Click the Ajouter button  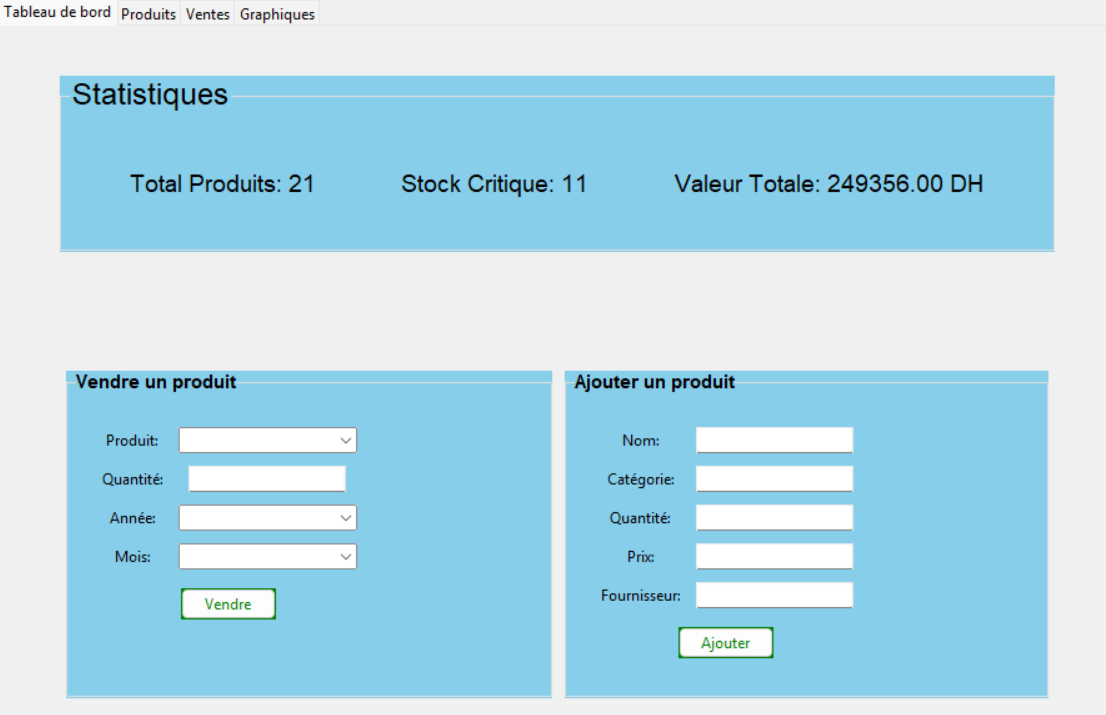point(725,642)
